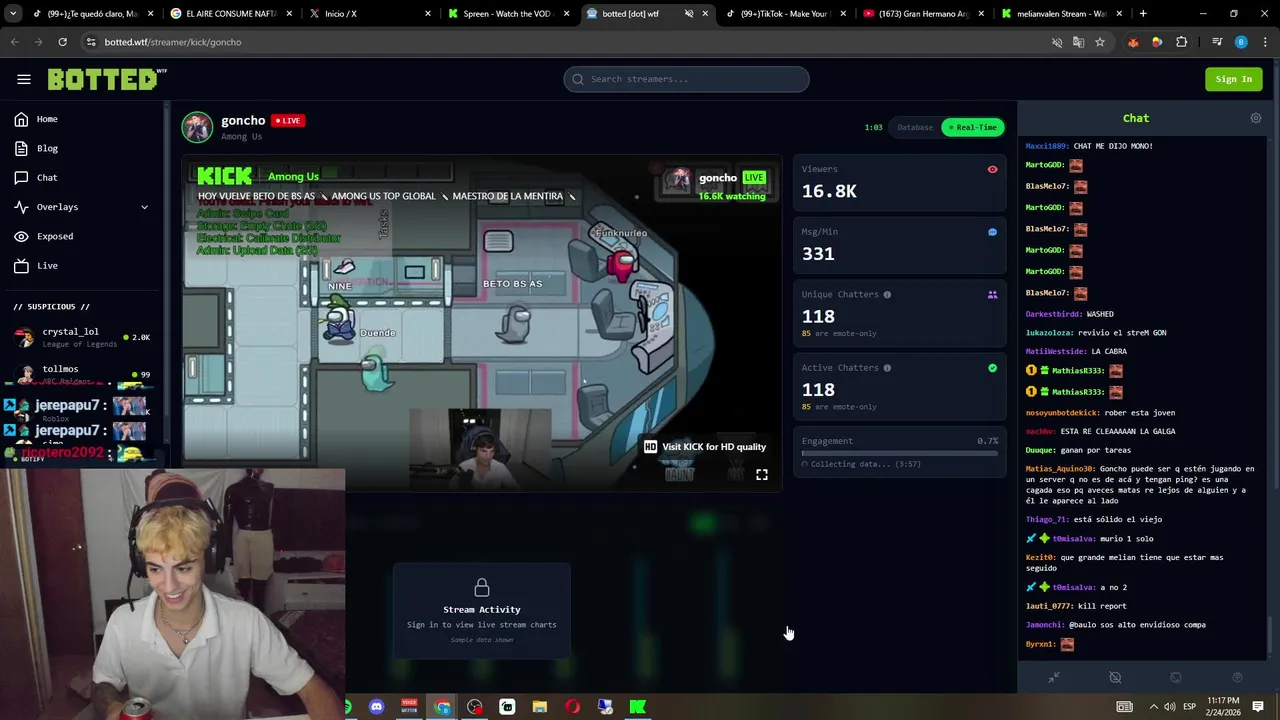Show hidden system tray icons
The width and height of the screenshot is (1280, 720).
[x=1153, y=707]
